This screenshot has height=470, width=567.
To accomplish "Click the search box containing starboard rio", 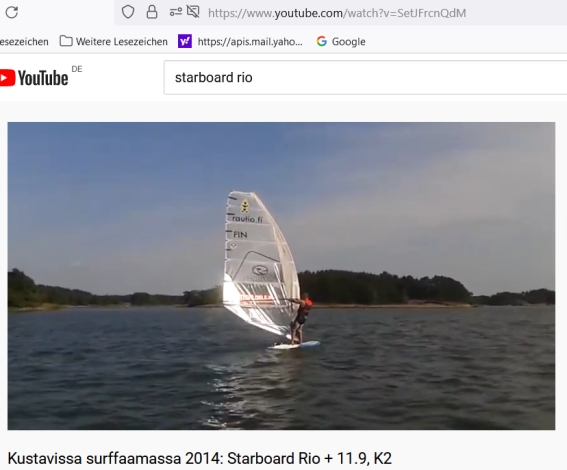I will click(365, 78).
